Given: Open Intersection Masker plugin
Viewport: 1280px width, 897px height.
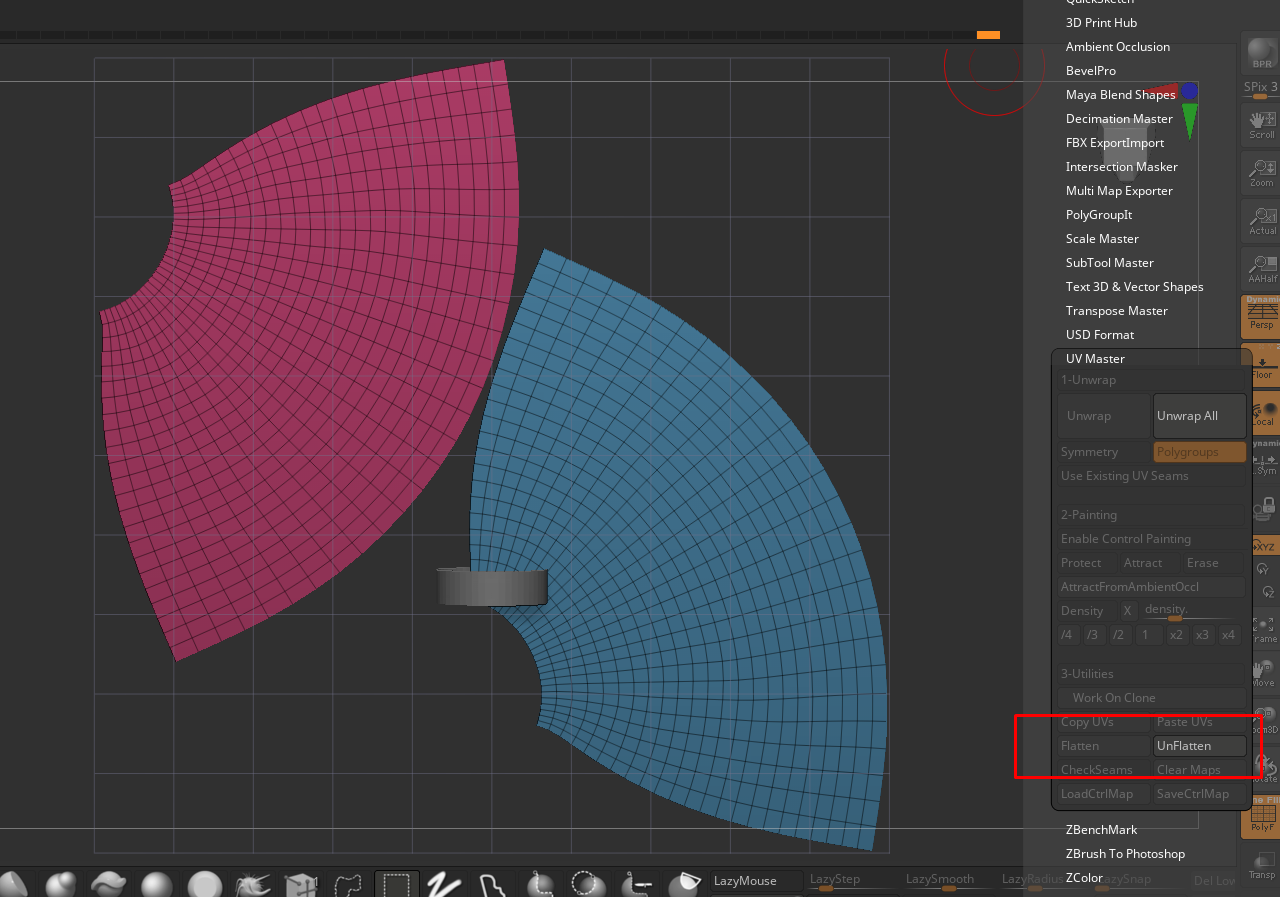Looking at the screenshot, I should pos(1122,167).
